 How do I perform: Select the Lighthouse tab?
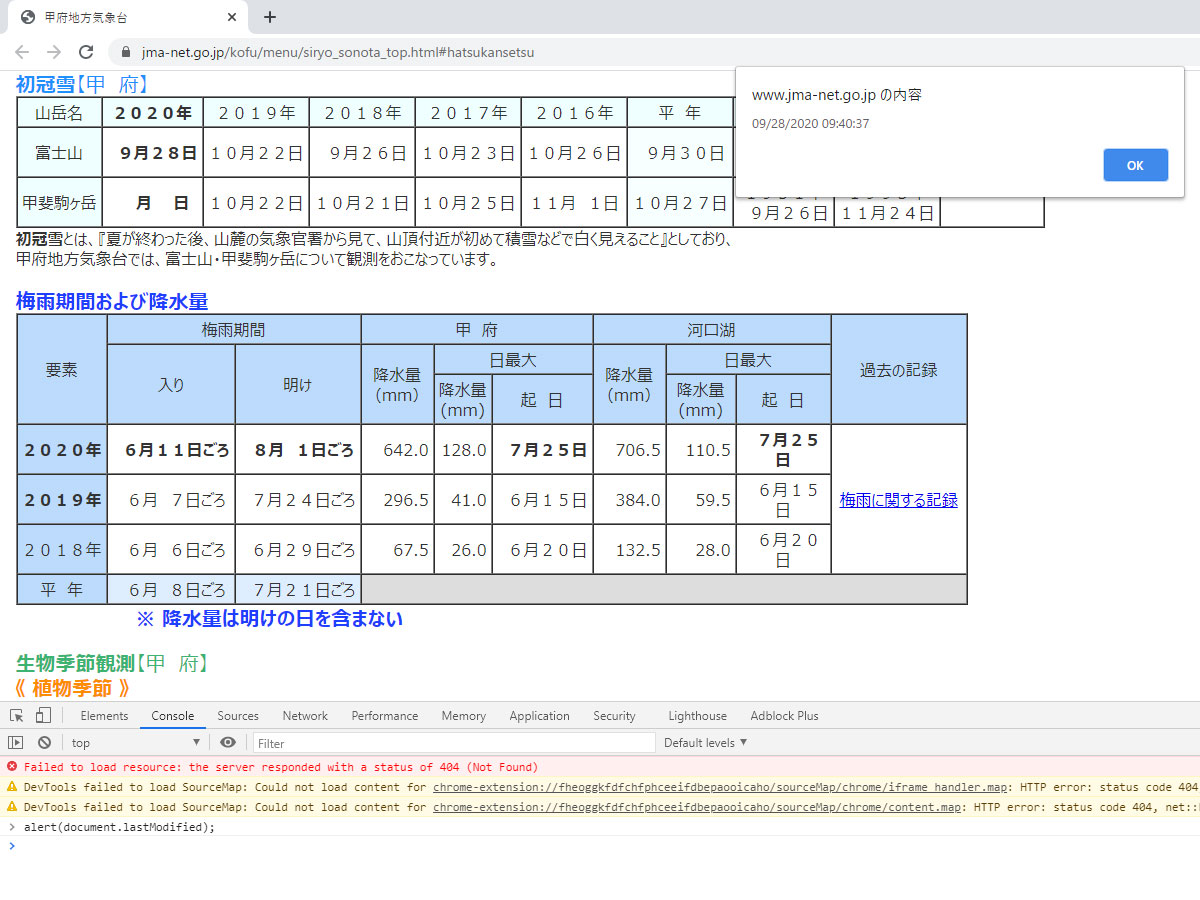(x=697, y=716)
